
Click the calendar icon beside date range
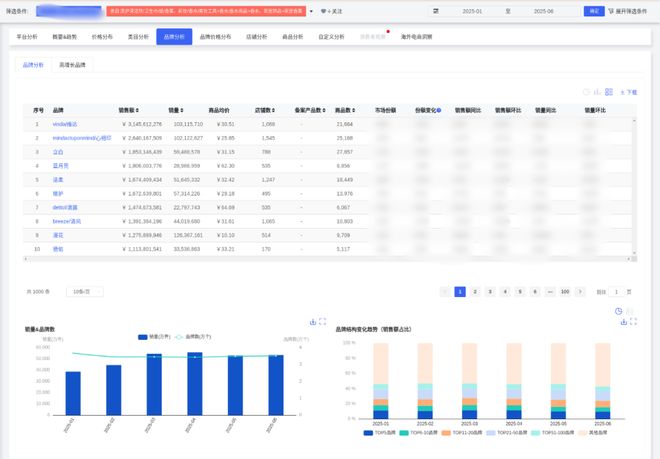click(x=436, y=11)
